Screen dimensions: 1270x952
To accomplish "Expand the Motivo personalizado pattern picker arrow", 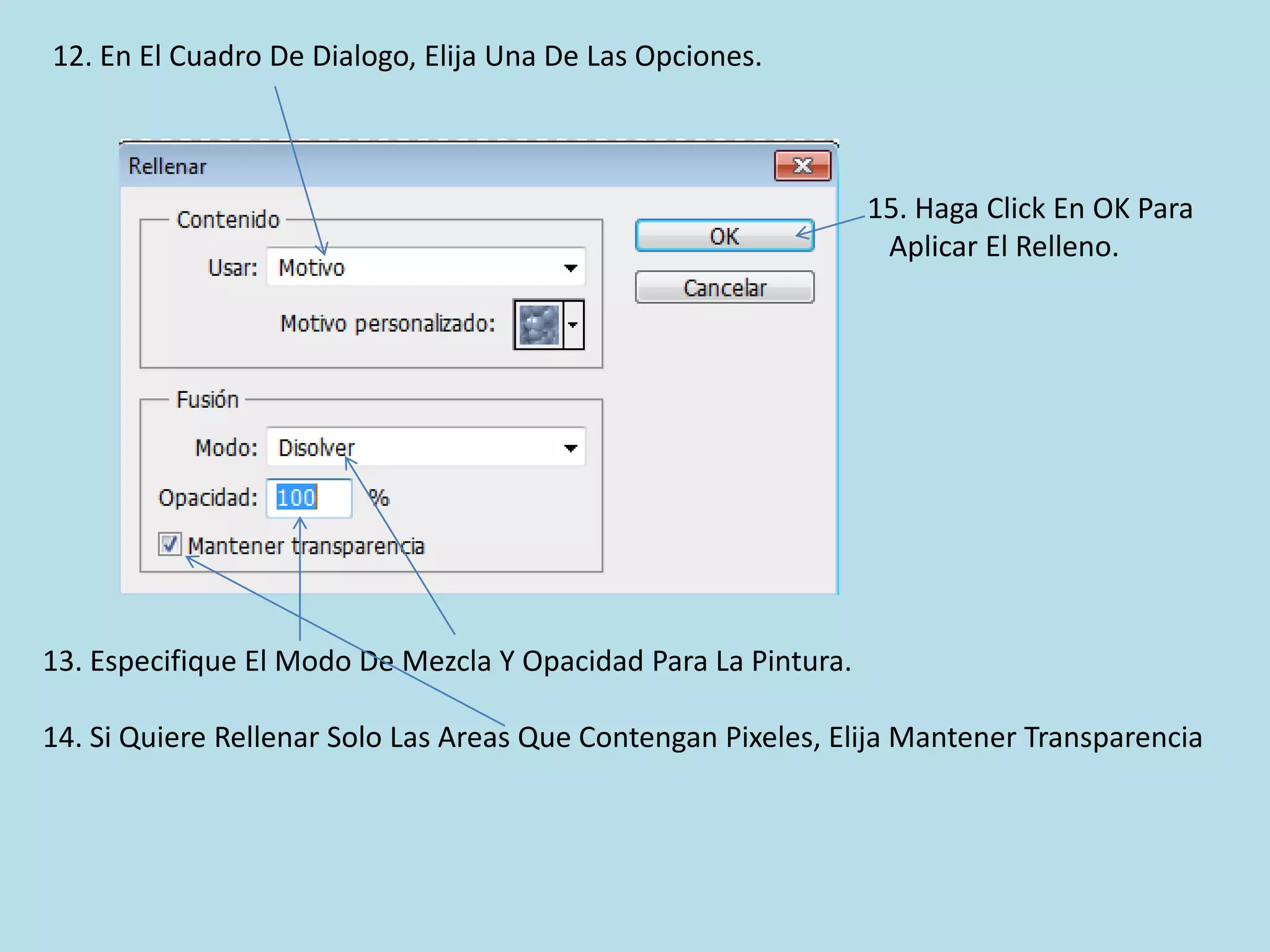I will coord(574,324).
